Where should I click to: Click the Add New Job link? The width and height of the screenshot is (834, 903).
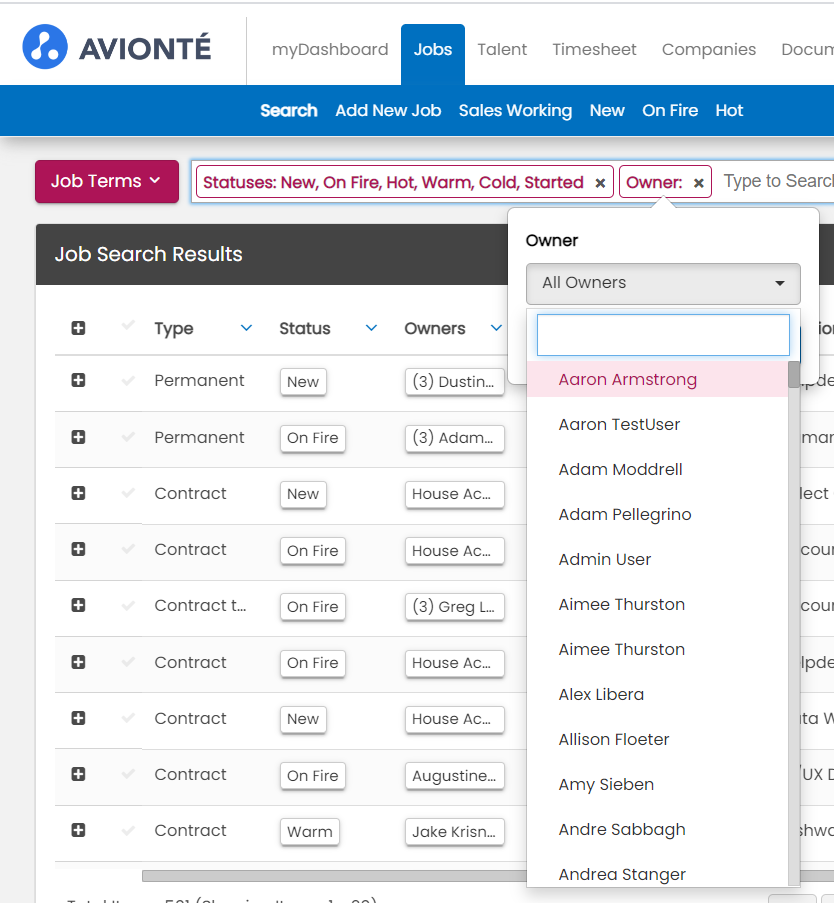388,110
